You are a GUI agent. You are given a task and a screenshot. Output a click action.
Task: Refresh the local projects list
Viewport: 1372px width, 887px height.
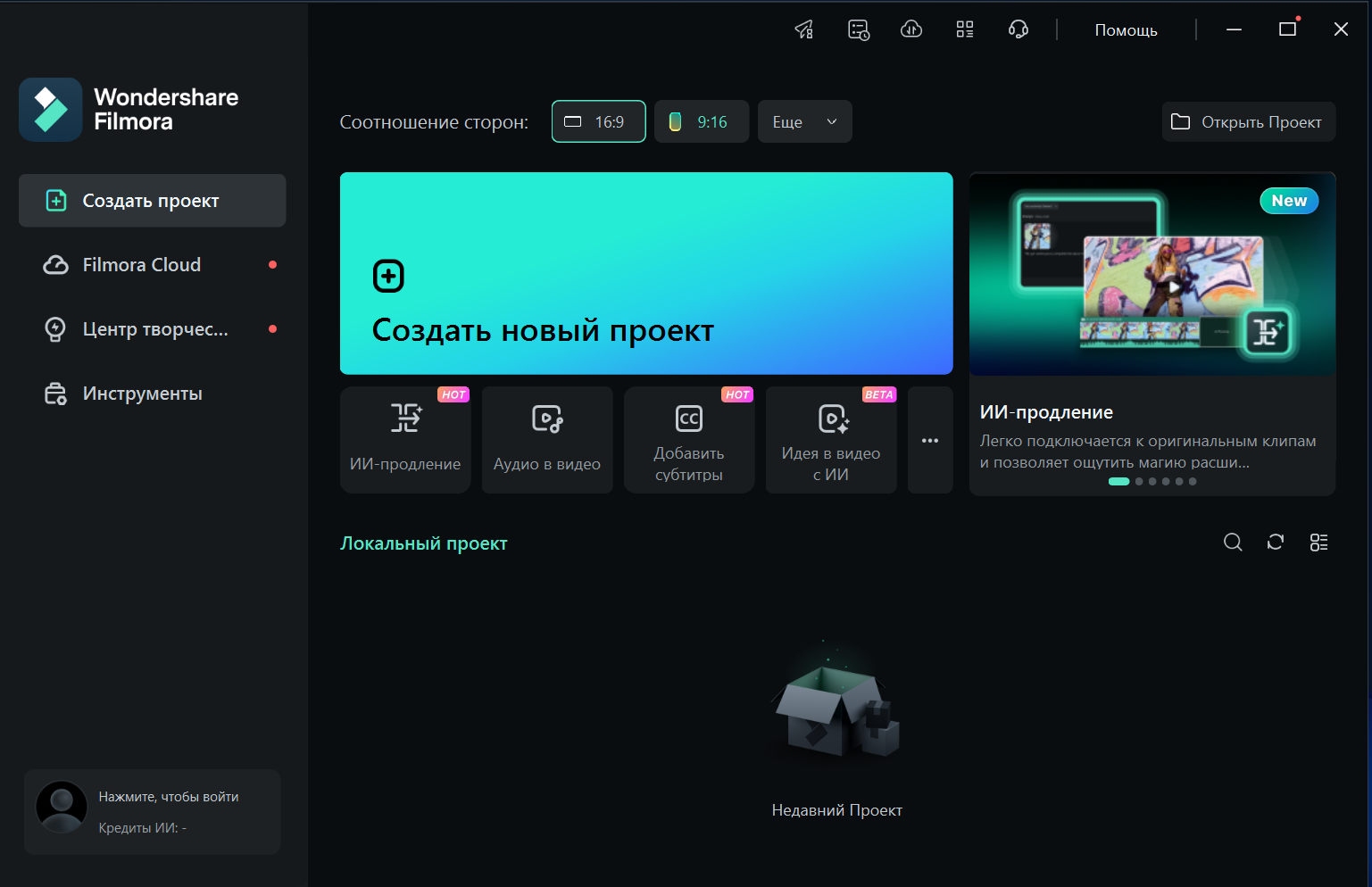click(1276, 542)
